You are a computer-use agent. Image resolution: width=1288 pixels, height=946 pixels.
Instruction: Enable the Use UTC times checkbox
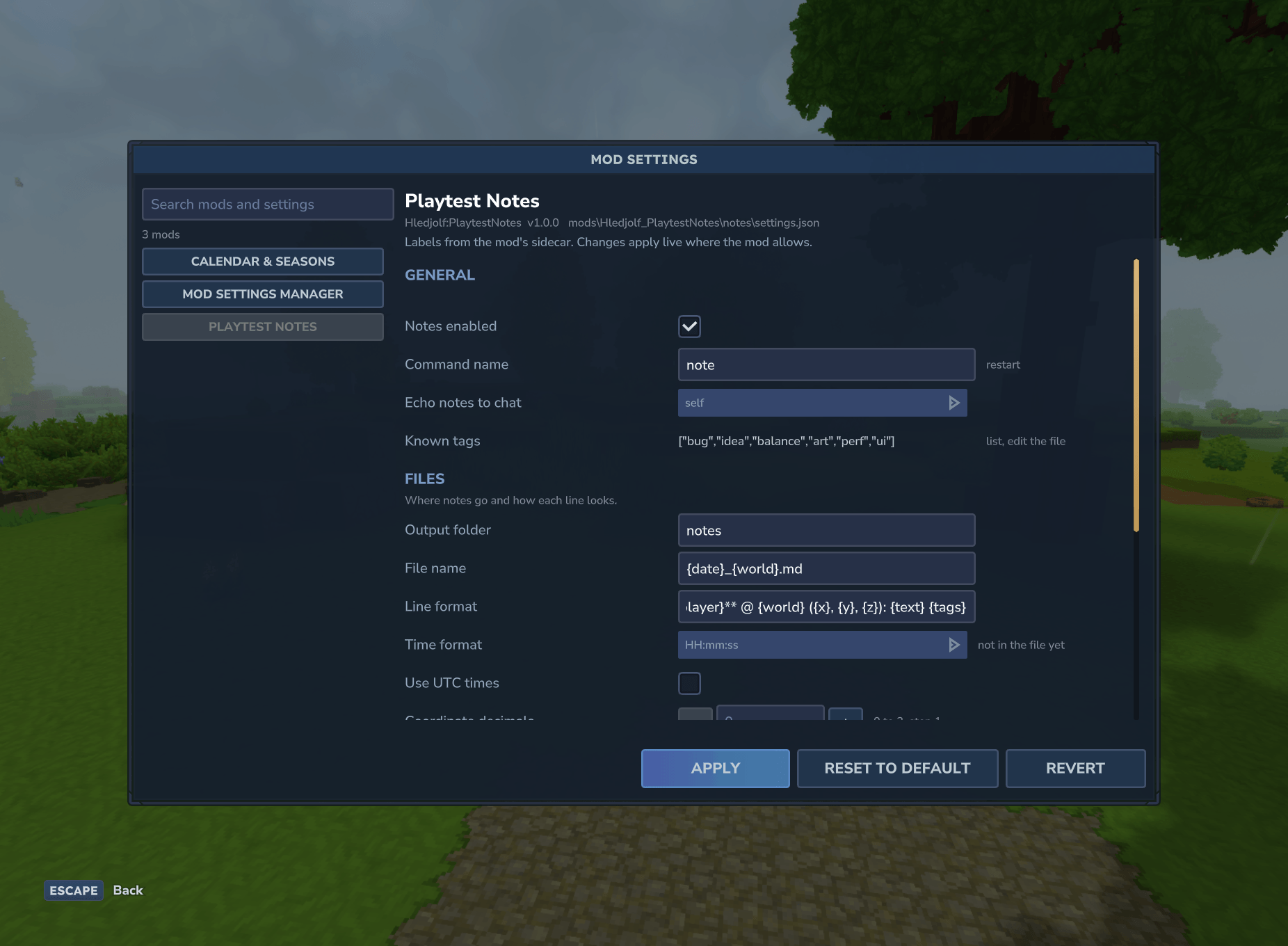click(x=689, y=683)
